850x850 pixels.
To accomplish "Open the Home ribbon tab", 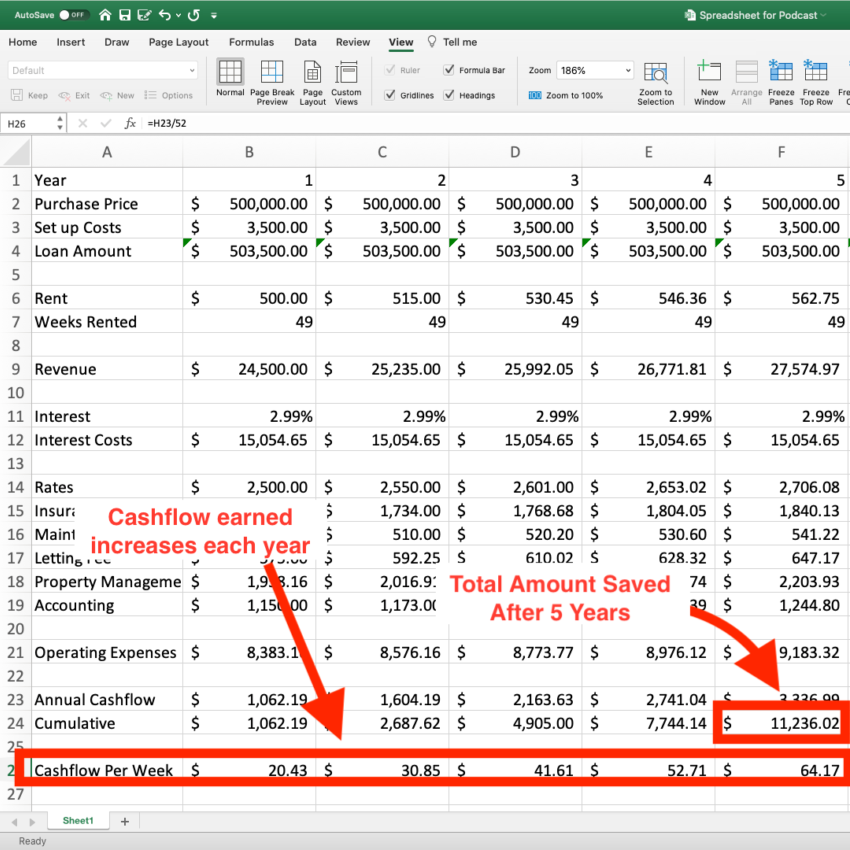I will pyautogui.click(x=23, y=42).
